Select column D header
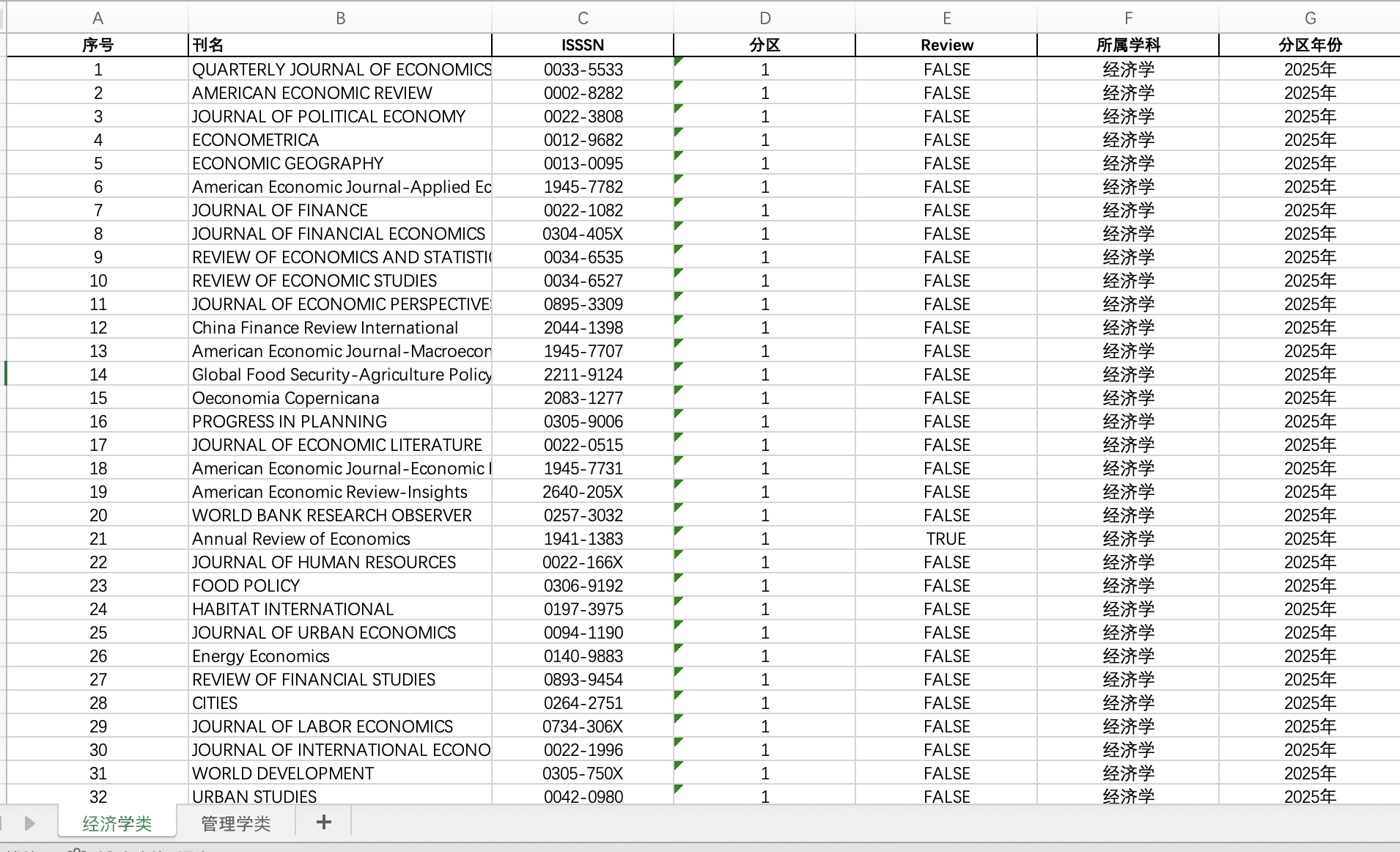 [x=765, y=18]
